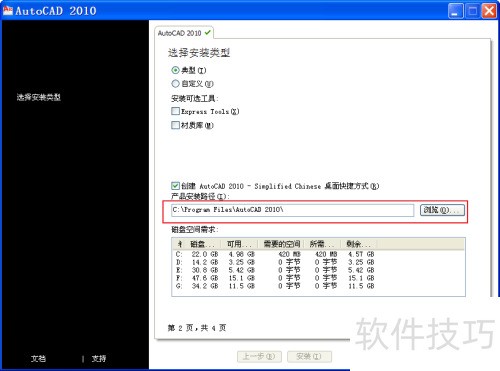Enable the Express Tools checkbox
The width and height of the screenshot is (500, 371).
(x=175, y=111)
